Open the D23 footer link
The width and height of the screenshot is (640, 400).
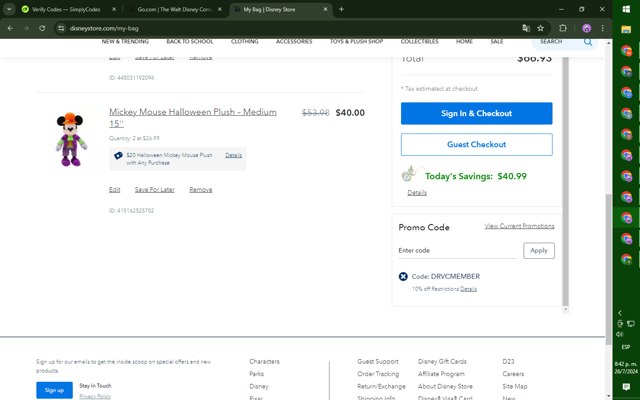pos(508,362)
